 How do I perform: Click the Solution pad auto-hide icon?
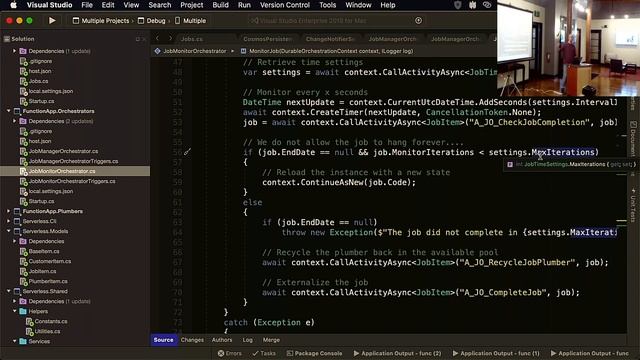(138, 39)
